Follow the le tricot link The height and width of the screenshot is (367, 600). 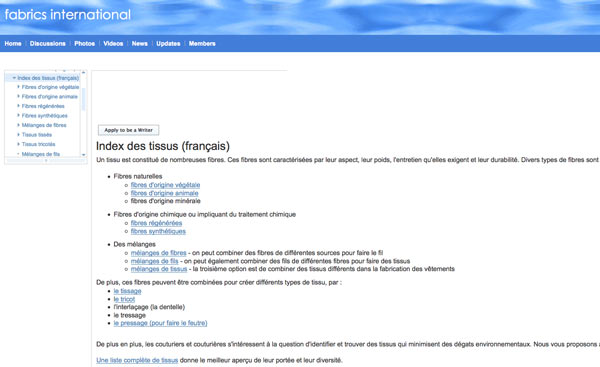coord(124,299)
